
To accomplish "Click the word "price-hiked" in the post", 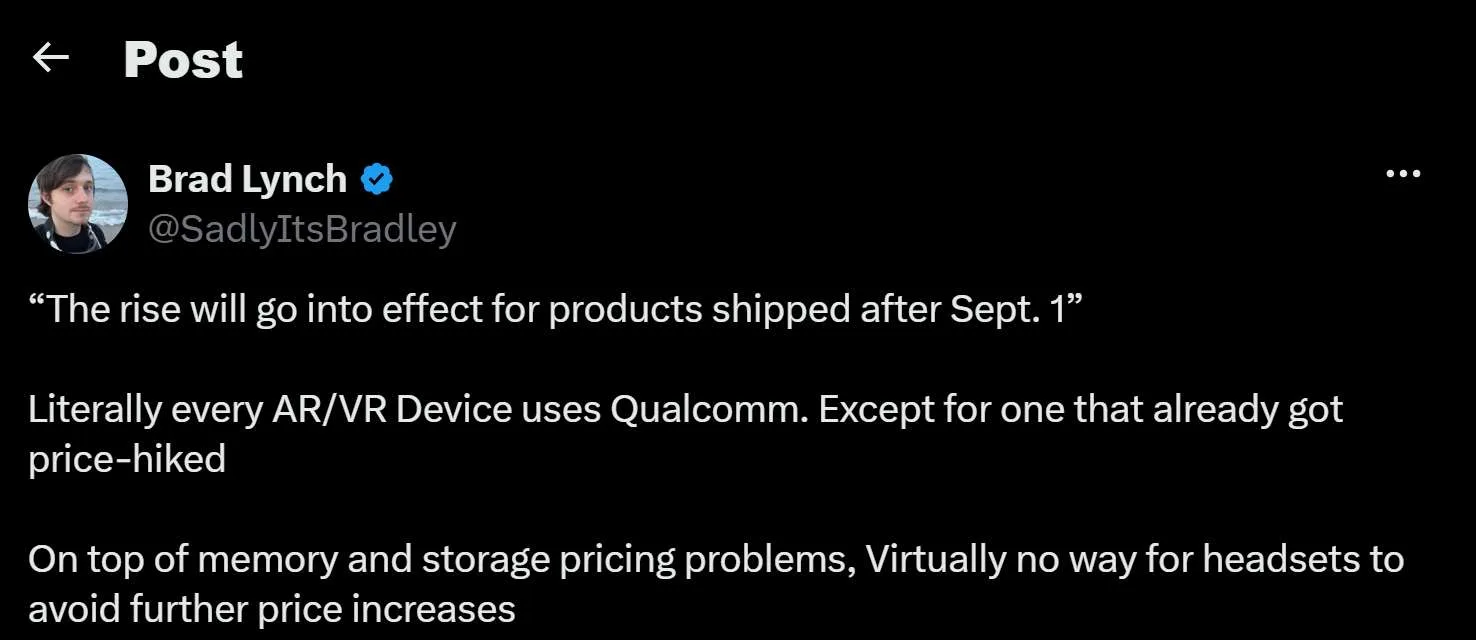I will 127,460.
